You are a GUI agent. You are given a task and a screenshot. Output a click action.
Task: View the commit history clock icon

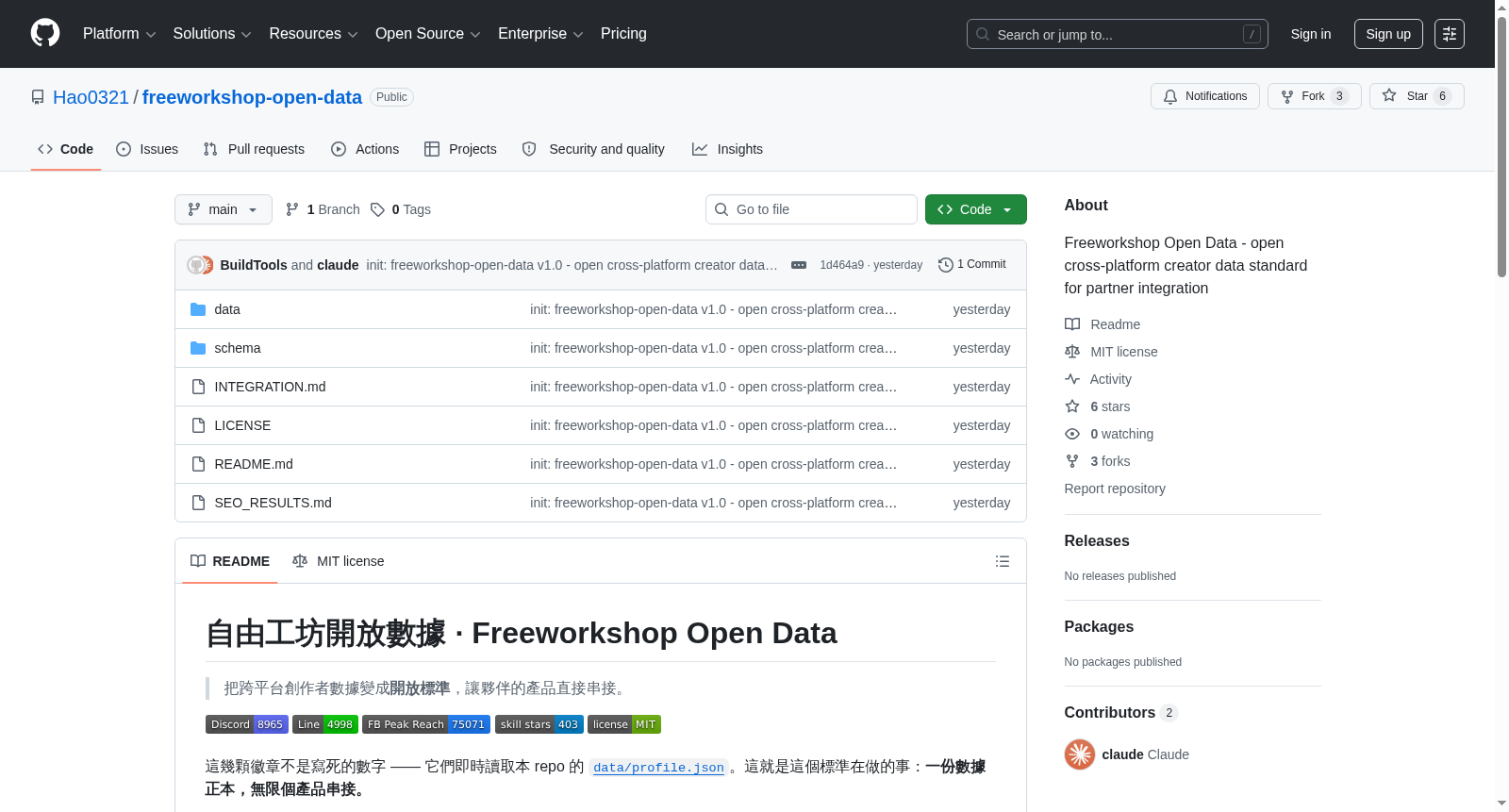coord(945,265)
